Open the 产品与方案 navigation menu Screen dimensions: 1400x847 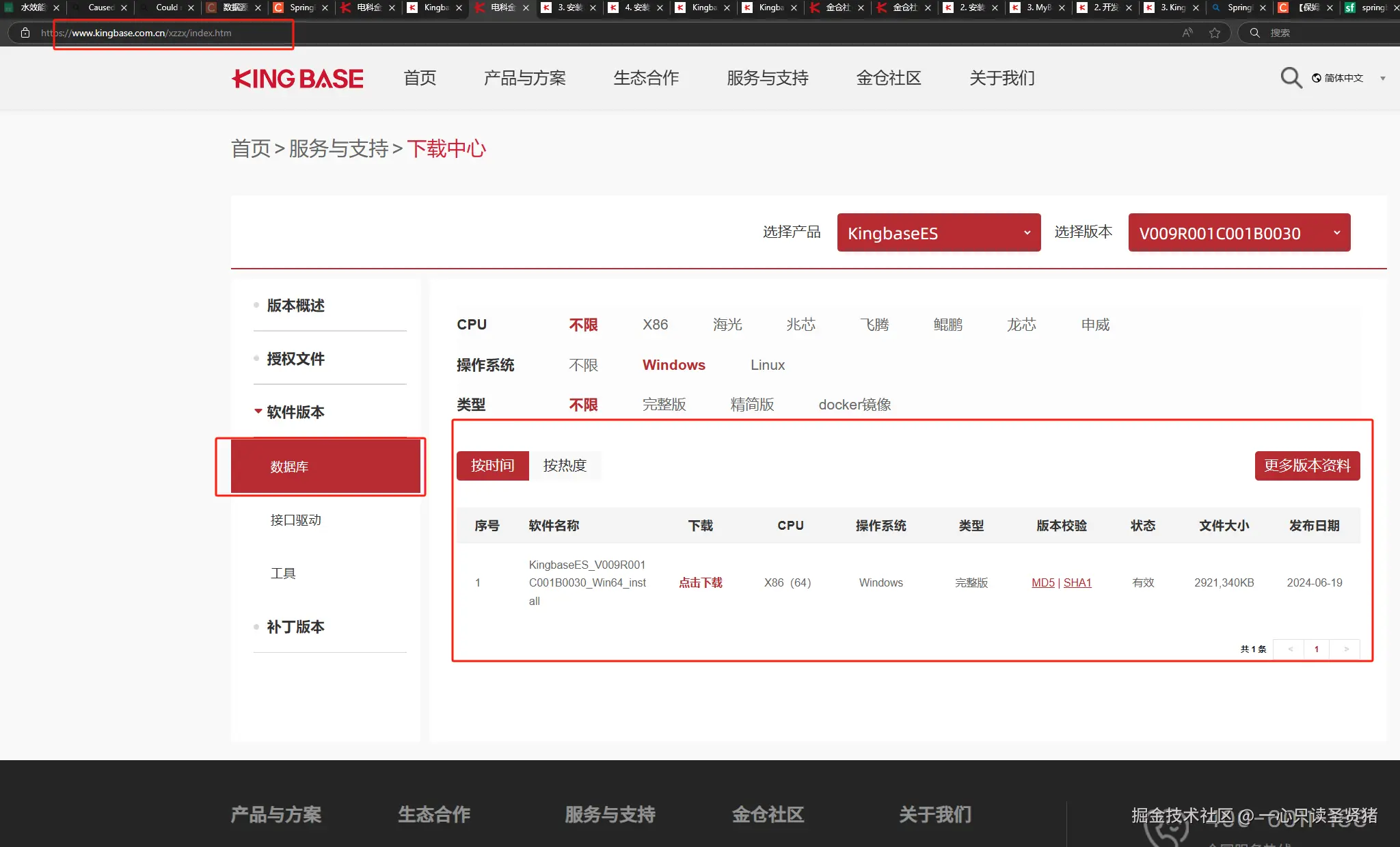point(524,79)
